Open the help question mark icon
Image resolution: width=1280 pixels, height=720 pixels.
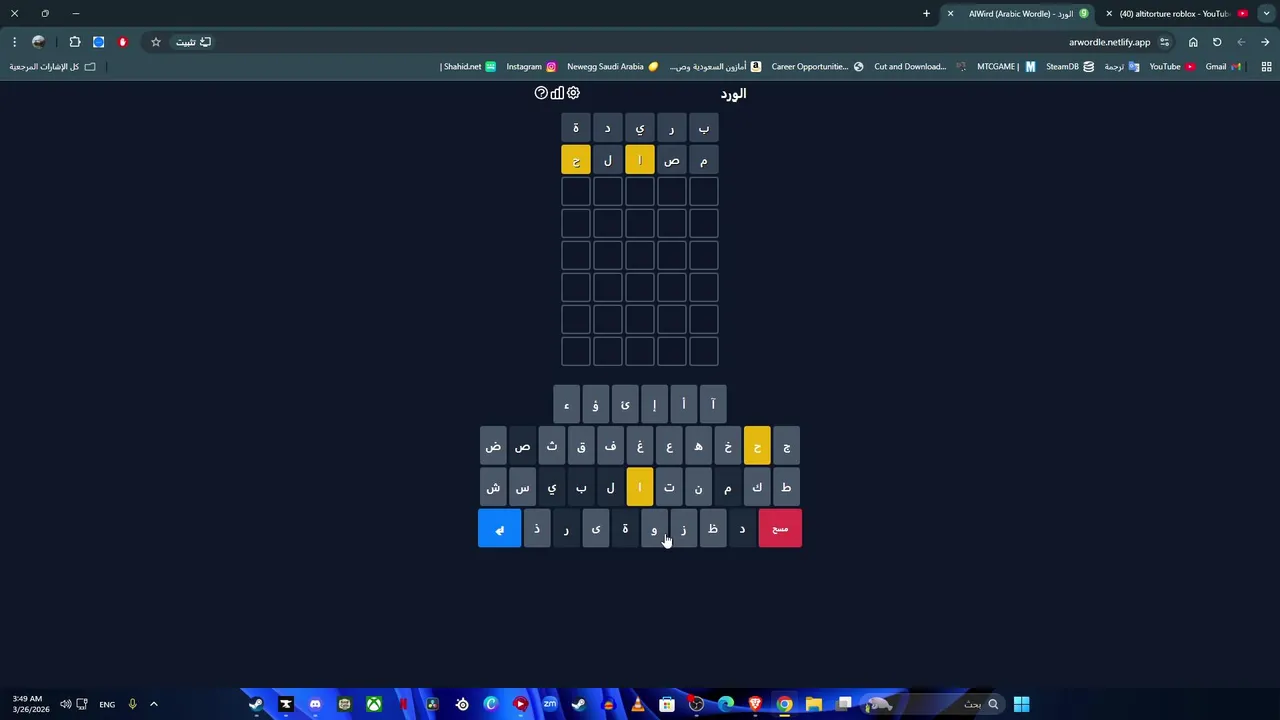[541, 93]
